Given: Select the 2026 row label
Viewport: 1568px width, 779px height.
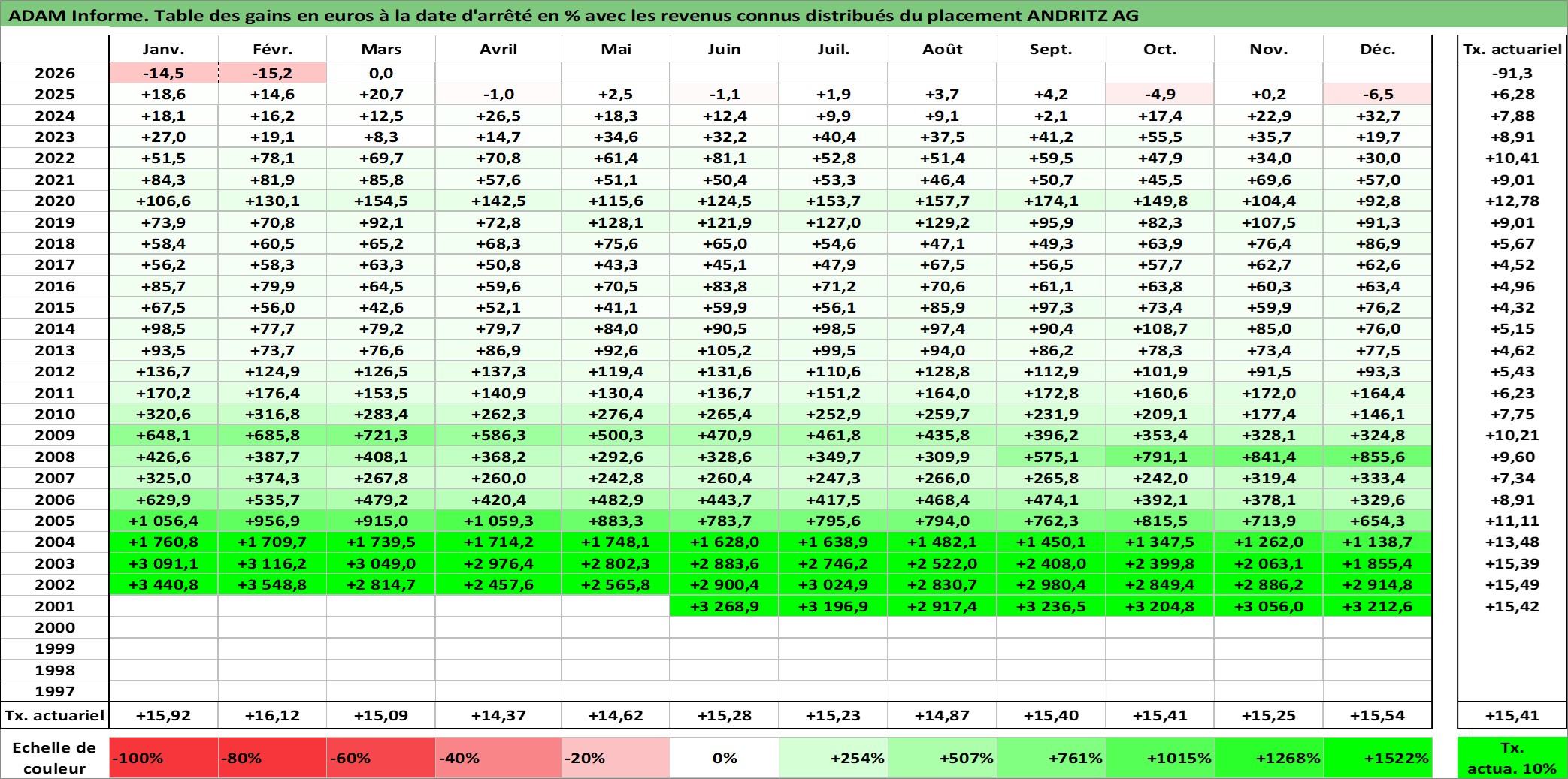Looking at the screenshot, I should point(55,73).
